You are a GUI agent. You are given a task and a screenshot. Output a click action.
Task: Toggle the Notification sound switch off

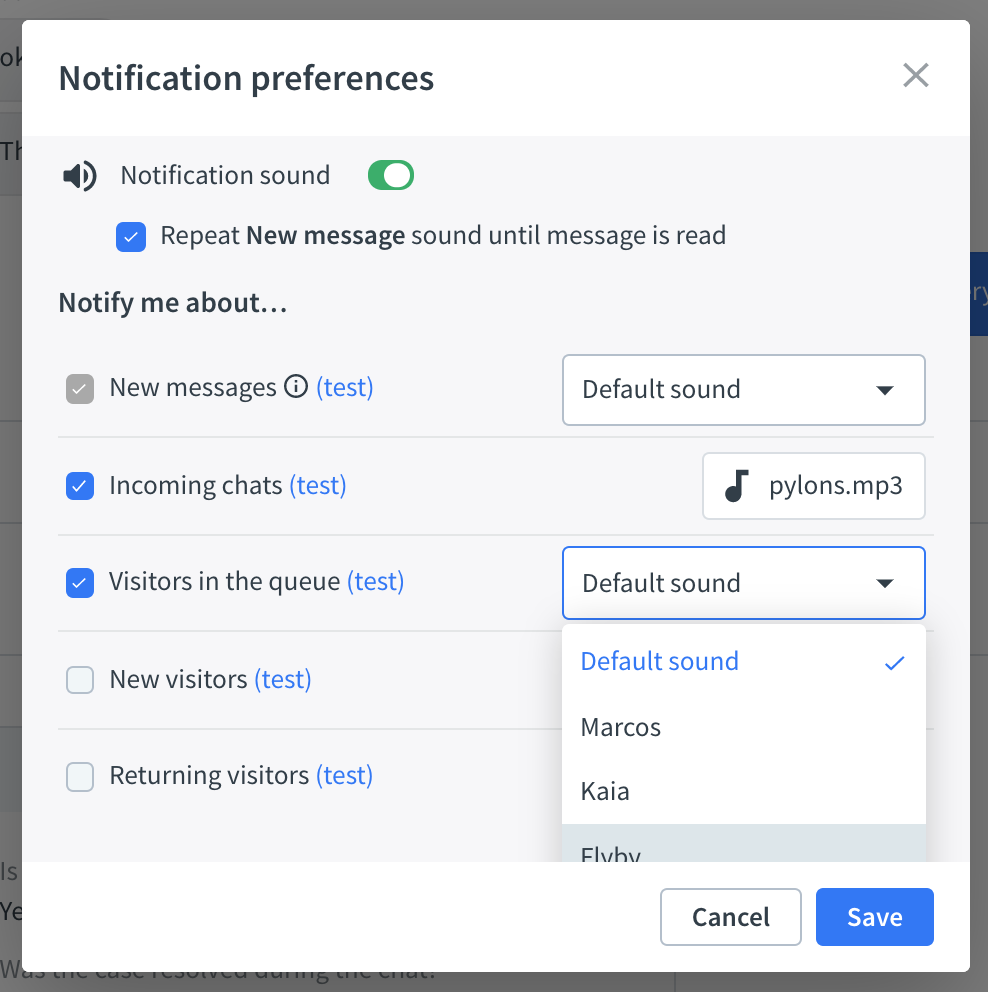(x=390, y=175)
